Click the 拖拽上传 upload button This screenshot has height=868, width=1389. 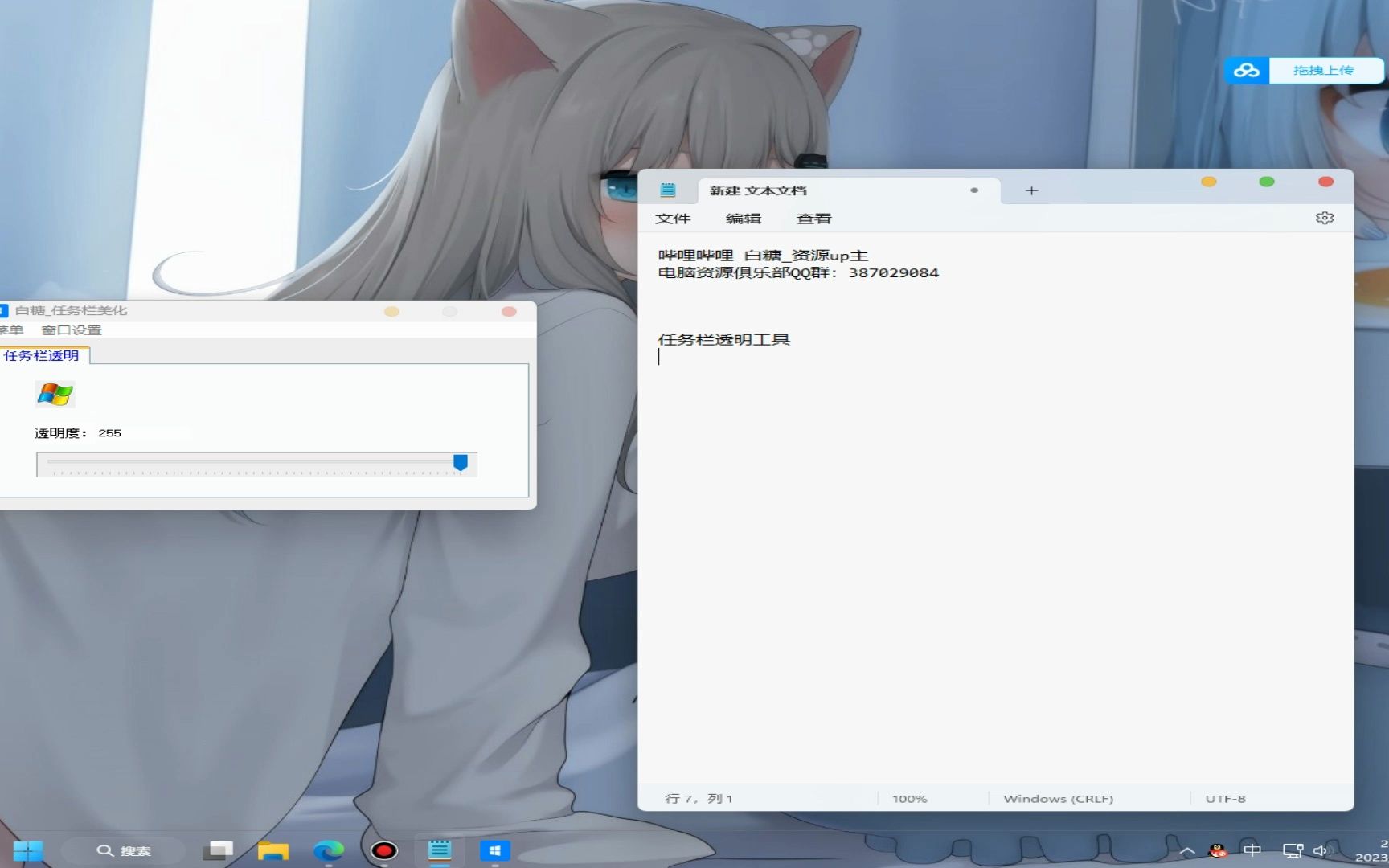(x=1325, y=70)
